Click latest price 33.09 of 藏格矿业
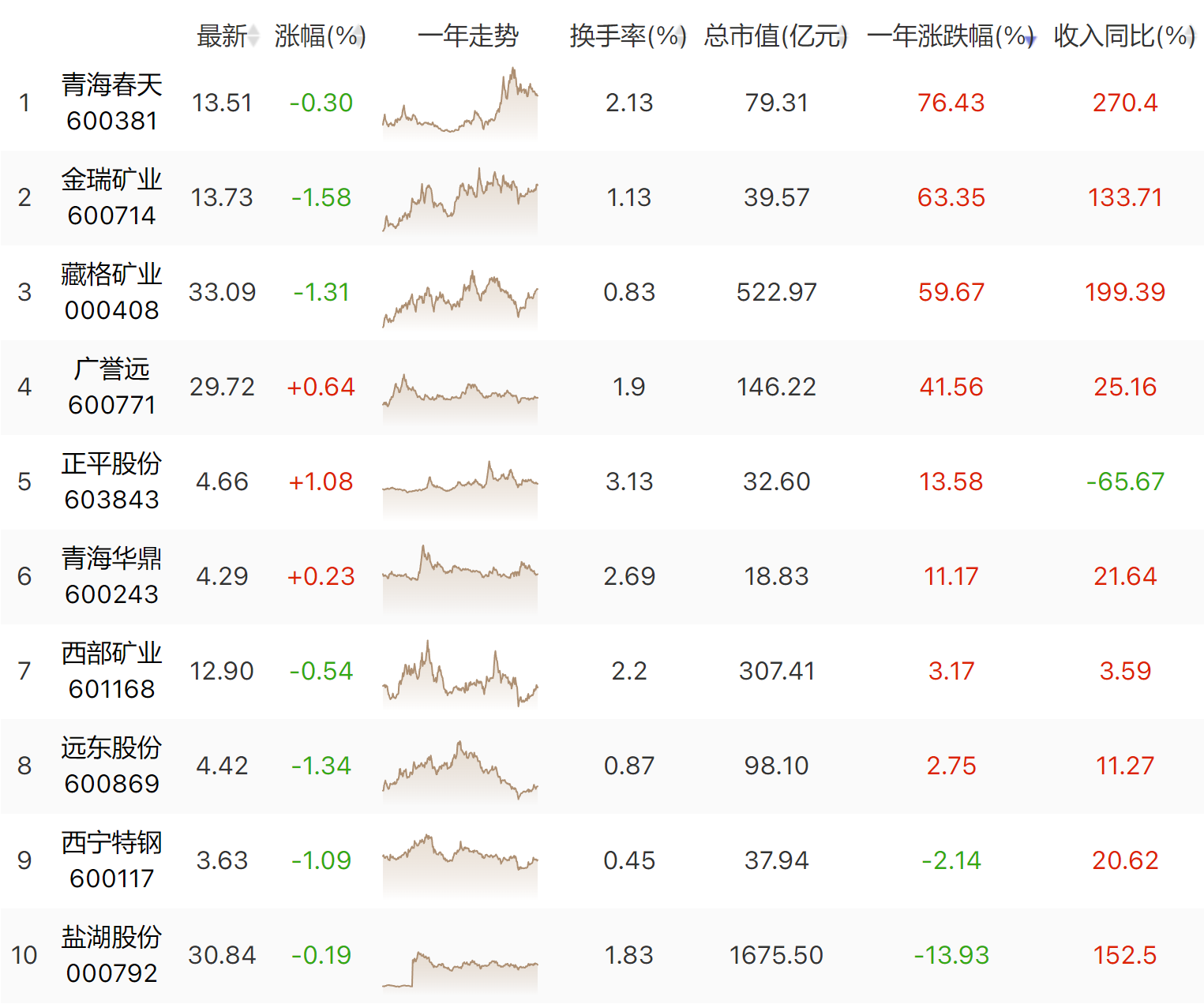This screenshot has height=1004, width=1204. pyautogui.click(x=222, y=292)
